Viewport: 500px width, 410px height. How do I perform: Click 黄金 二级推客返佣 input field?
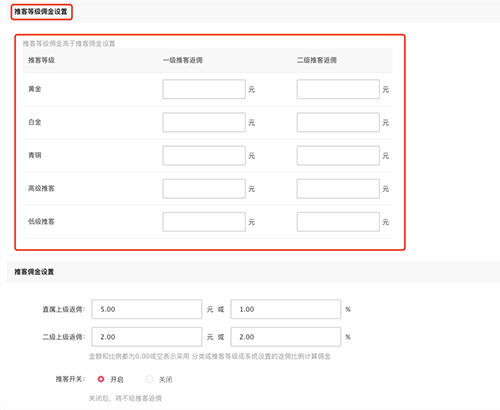338,89
